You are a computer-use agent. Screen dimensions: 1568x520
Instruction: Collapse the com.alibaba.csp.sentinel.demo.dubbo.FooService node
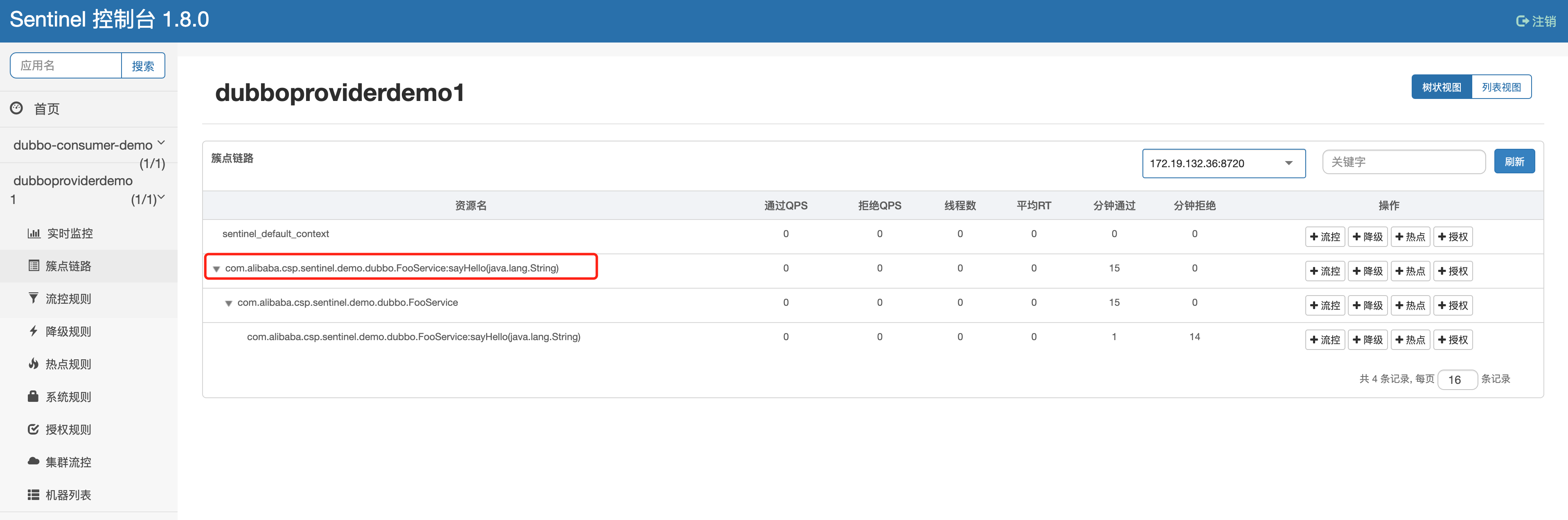[x=229, y=303]
